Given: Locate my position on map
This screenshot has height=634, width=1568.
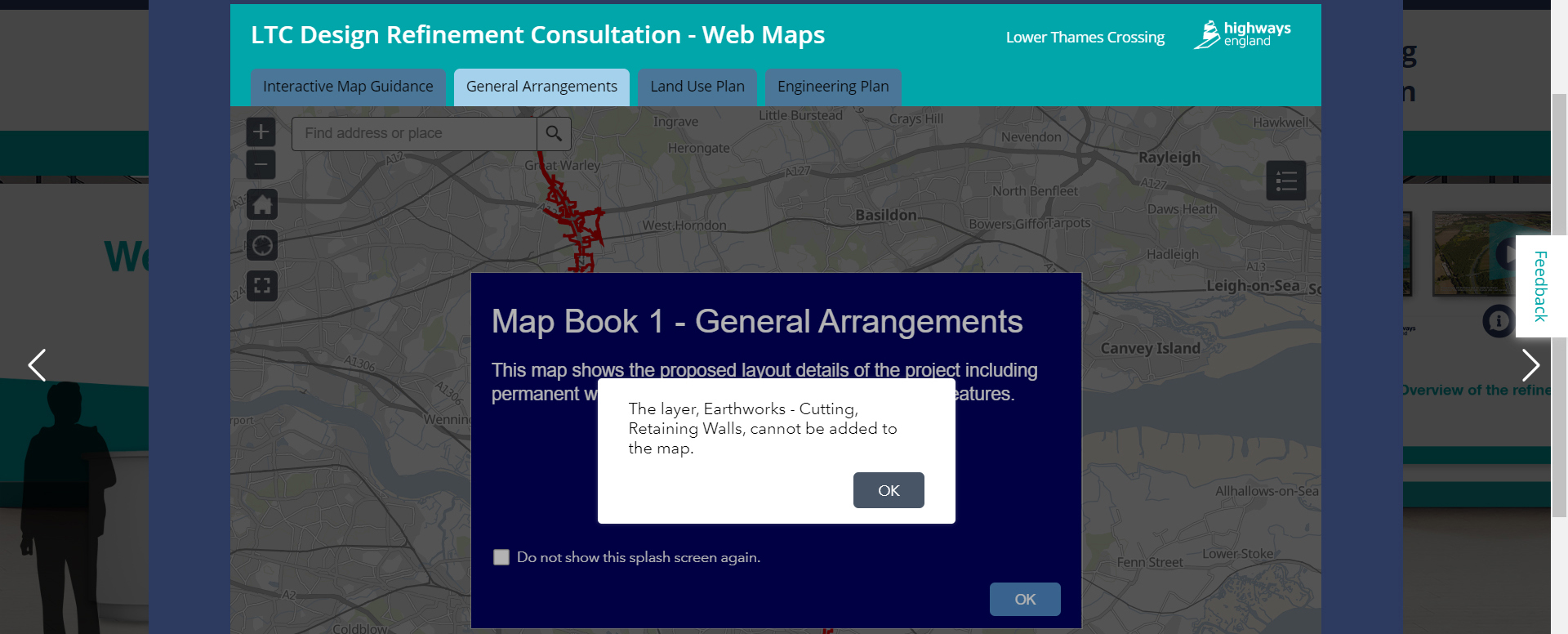Looking at the screenshot, I should [x=262, y=245].
